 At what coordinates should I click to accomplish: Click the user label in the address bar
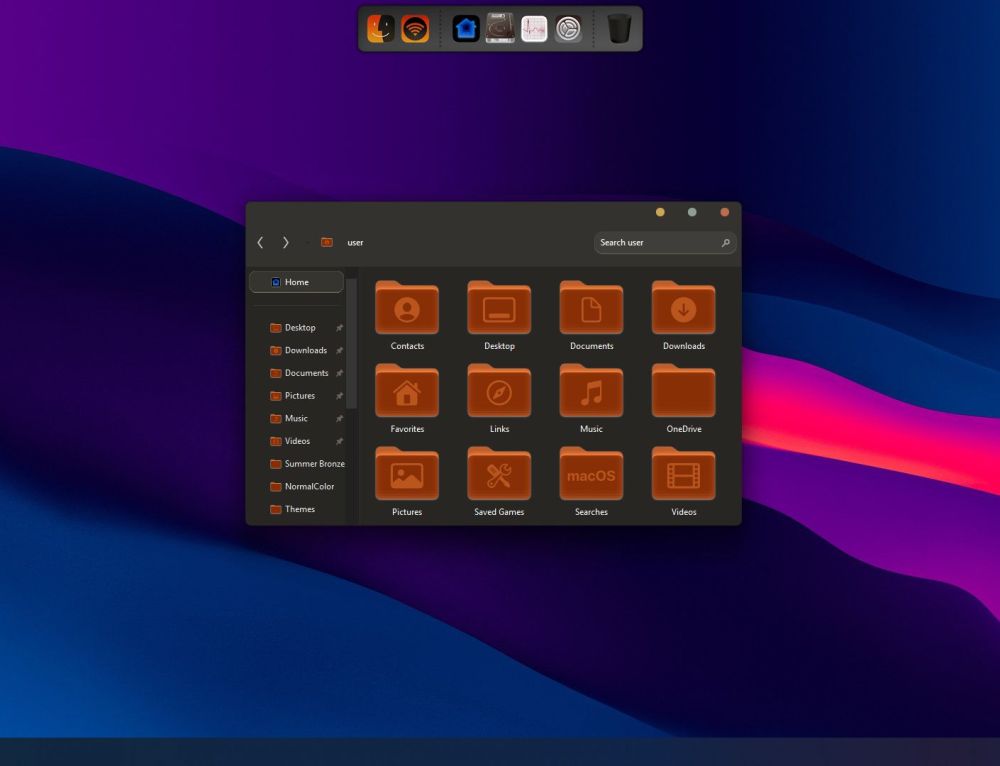click(x=355, y=242)
